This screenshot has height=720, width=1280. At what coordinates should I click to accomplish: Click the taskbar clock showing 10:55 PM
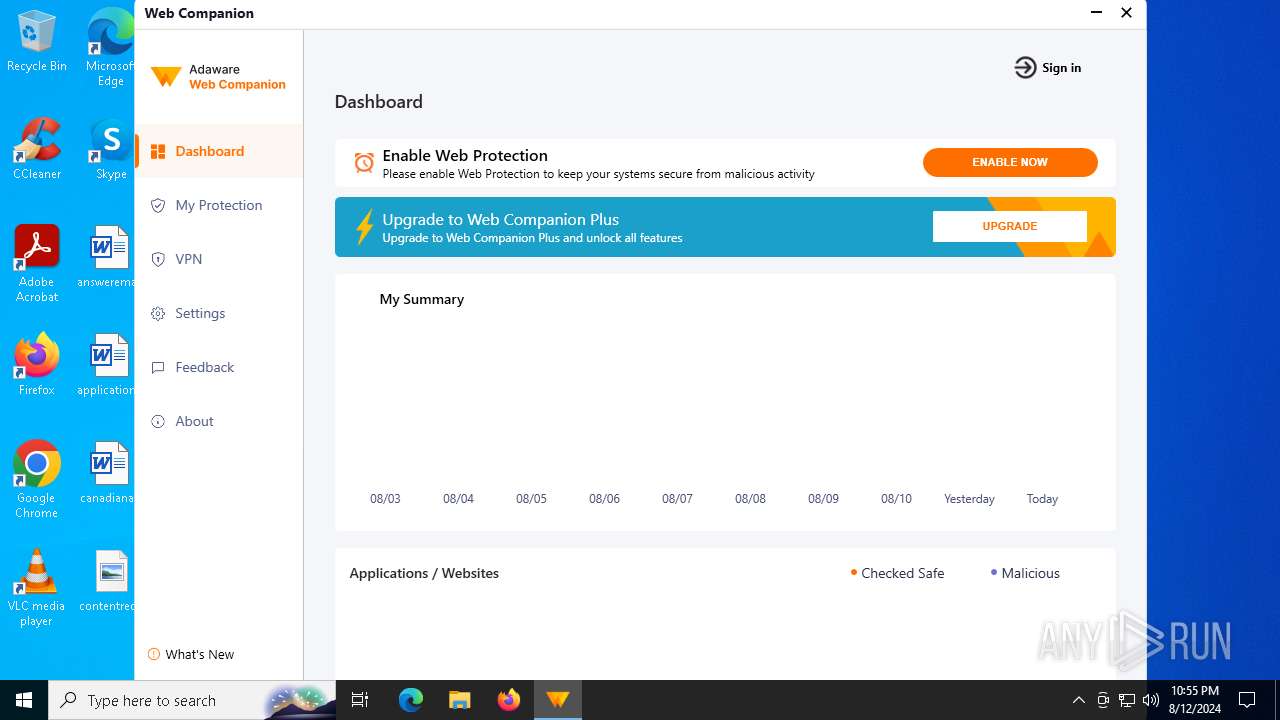tap(1194, 700)
